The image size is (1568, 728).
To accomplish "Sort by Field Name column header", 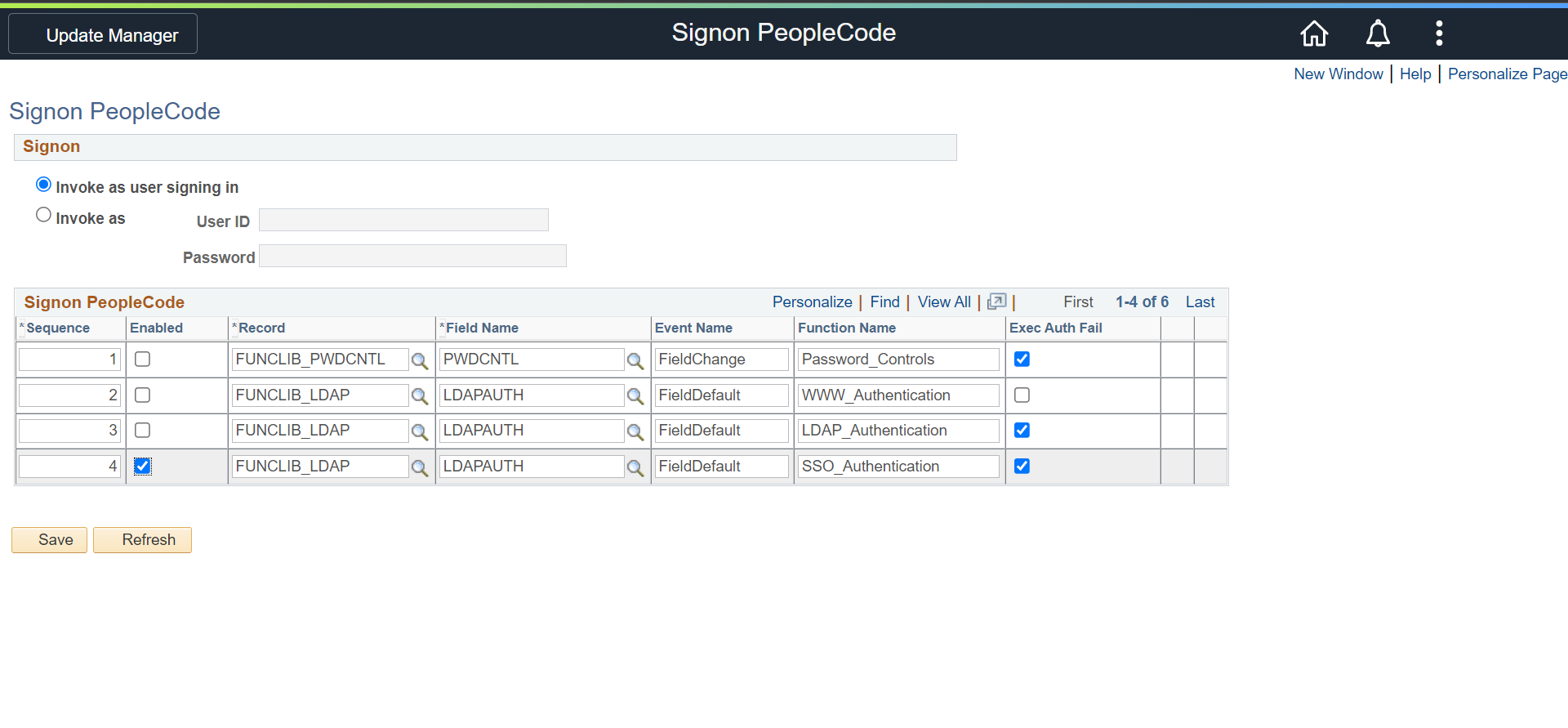I will pos(482,328).
